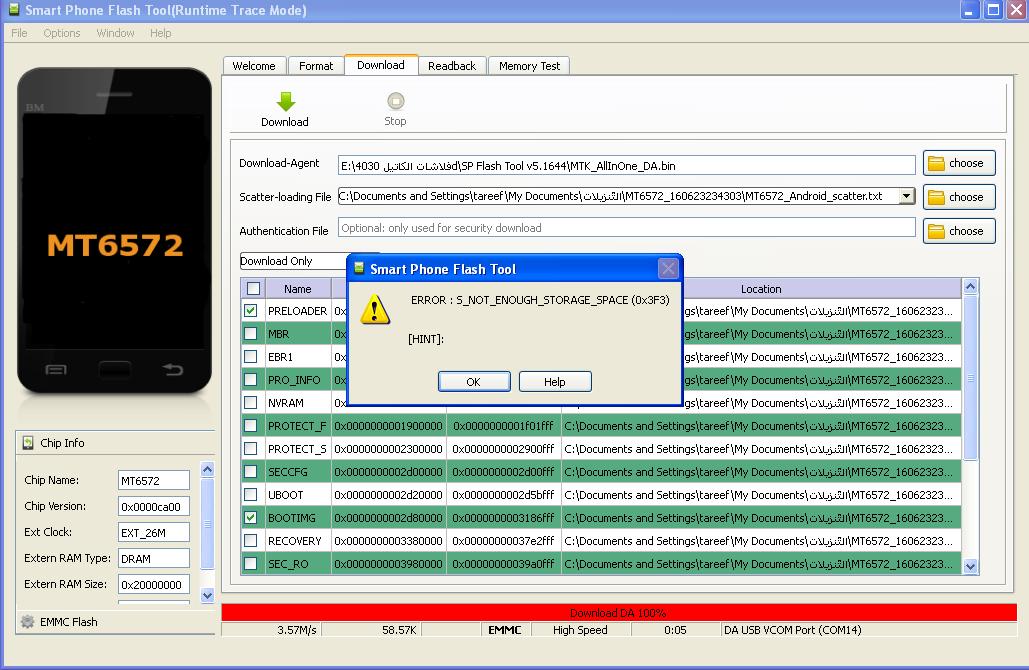Open Help from the error dialog
This screenshot has width=1029, height=670.
[x=555, y=382]
